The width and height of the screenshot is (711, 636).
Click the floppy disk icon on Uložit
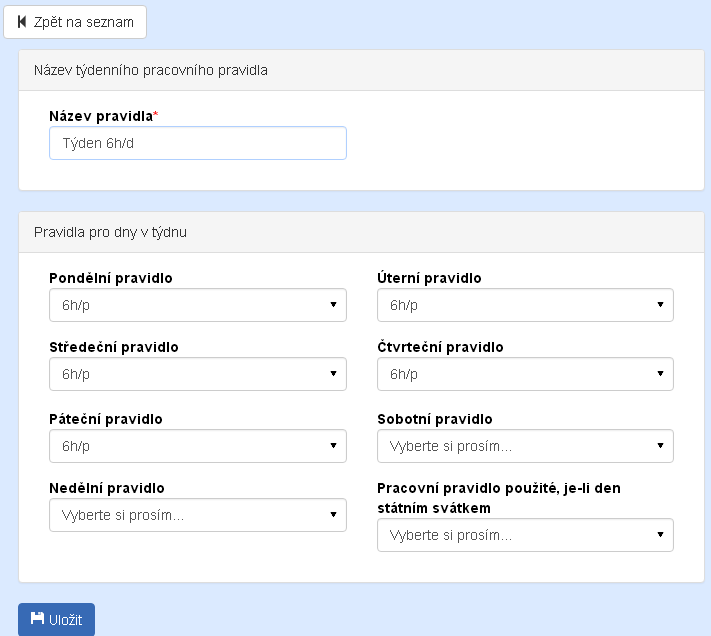(38, 619)
